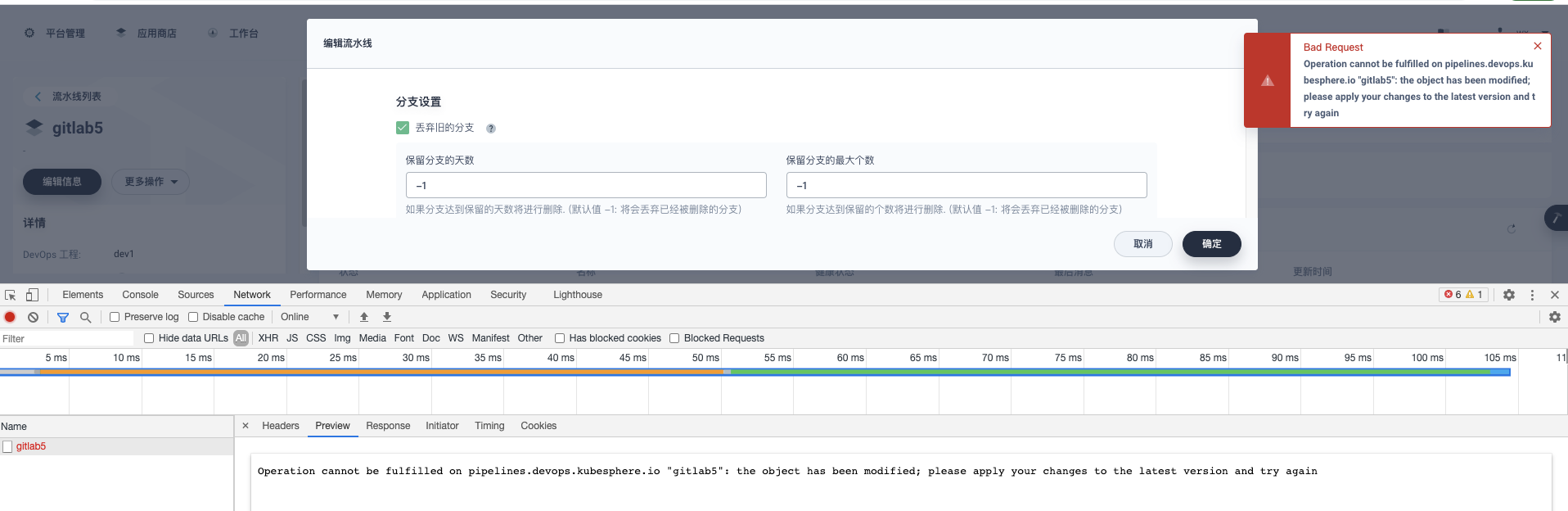Viewport: 1568px width, 511px height.
Task: Enable the Preserve log checkbox
Action: pyautogui.click(x=115, y=317)
